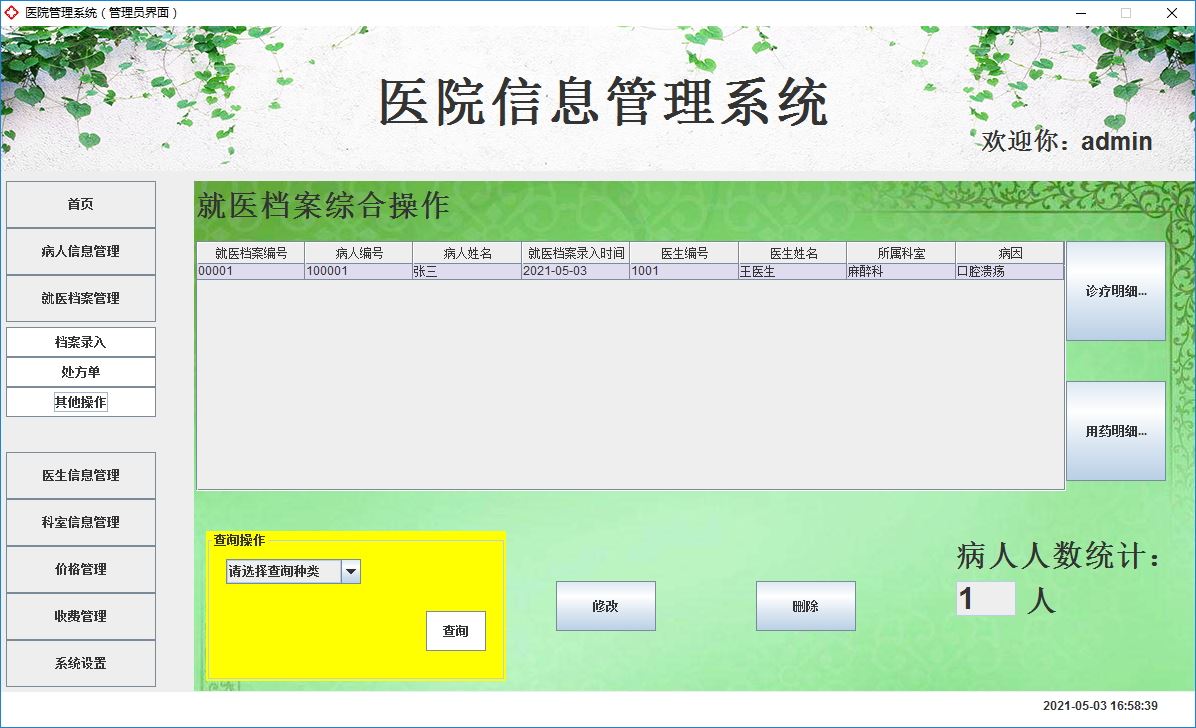
Task: Open 价格管理 price management
Action: tap(80, 569)
